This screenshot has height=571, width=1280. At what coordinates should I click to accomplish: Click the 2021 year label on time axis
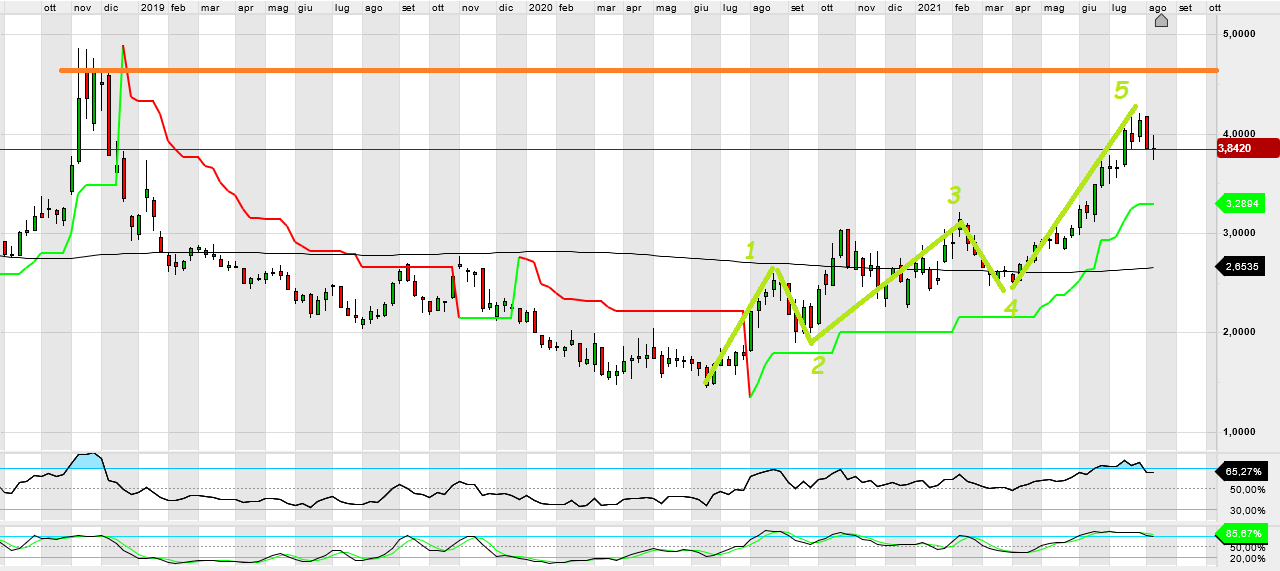(929, 7)
